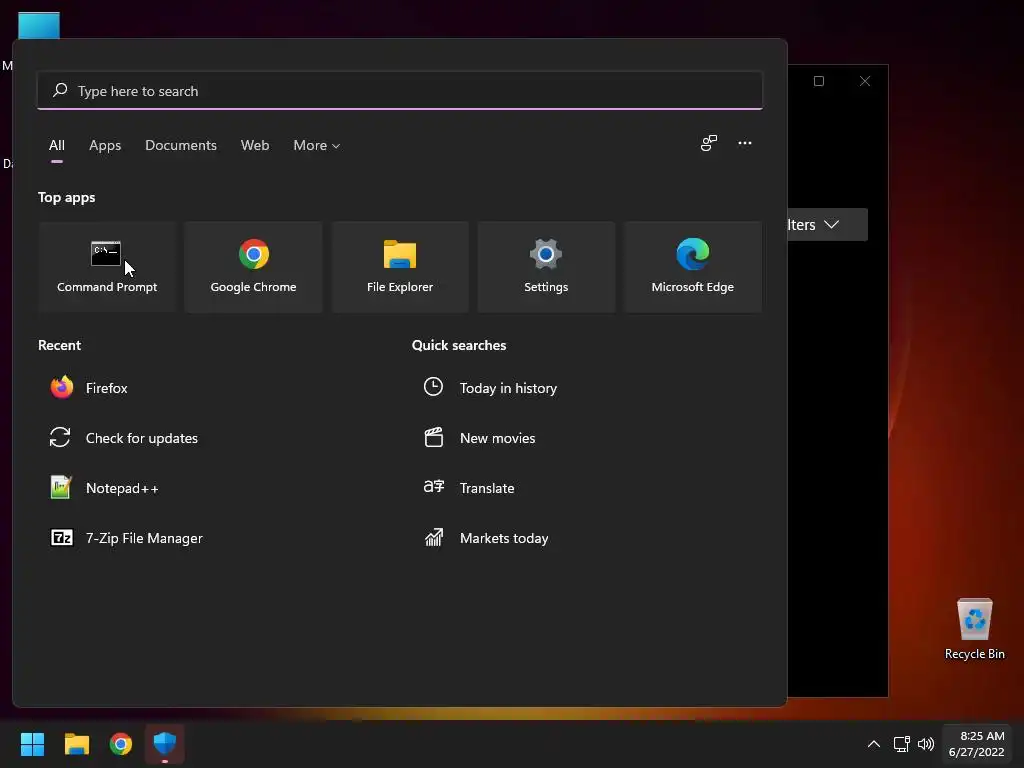Screen dimensions: 1024x768
Task: Switch to the Documents search tab
Action: [x=181, y=146]
